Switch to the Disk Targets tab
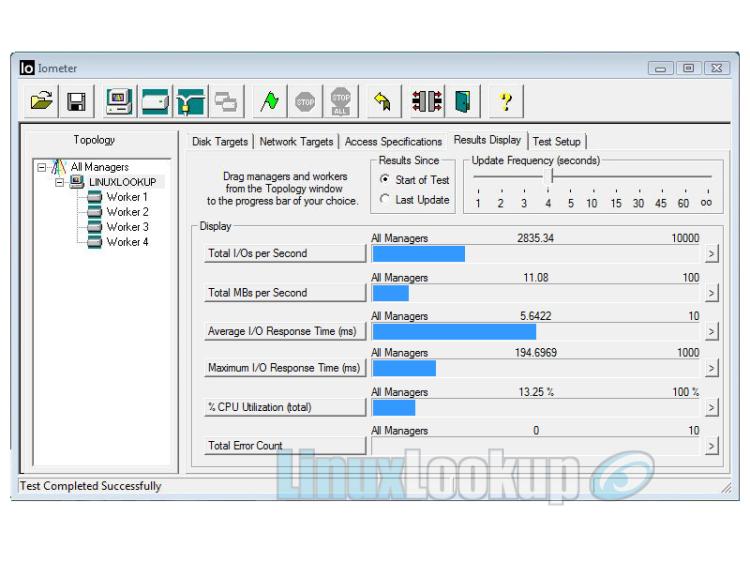The height and width of the screenshot is (563, 750). click(x=220, y=142)
